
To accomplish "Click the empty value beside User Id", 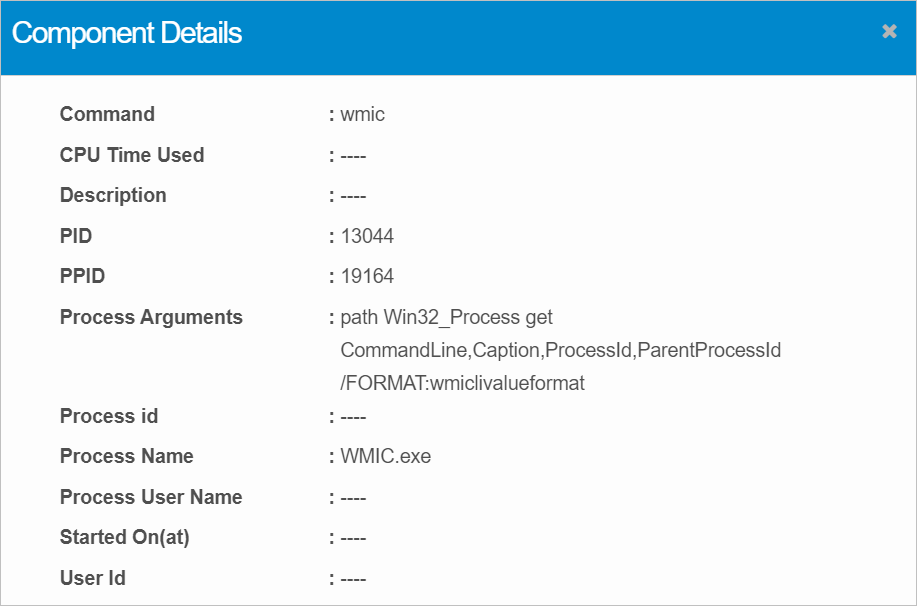I will [x=353, y=578].
